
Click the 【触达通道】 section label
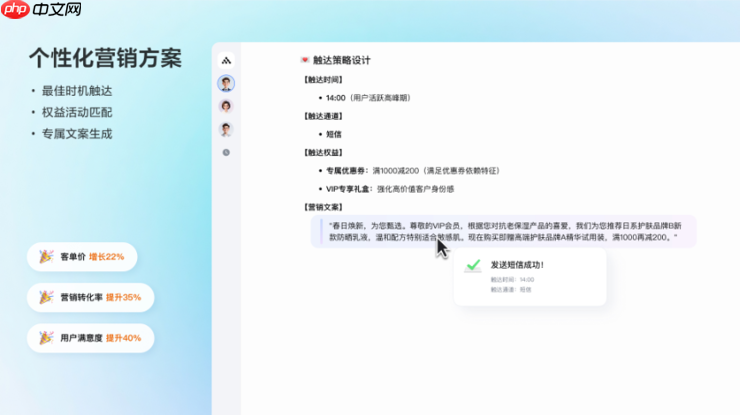(323, 116)
